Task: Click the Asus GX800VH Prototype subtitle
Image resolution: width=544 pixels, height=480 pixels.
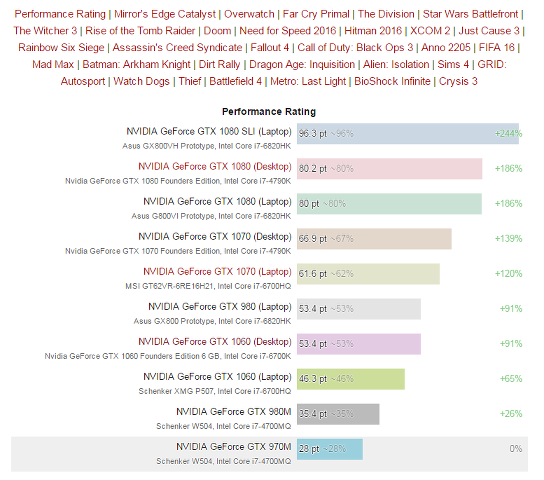Action: click(207, 146)
